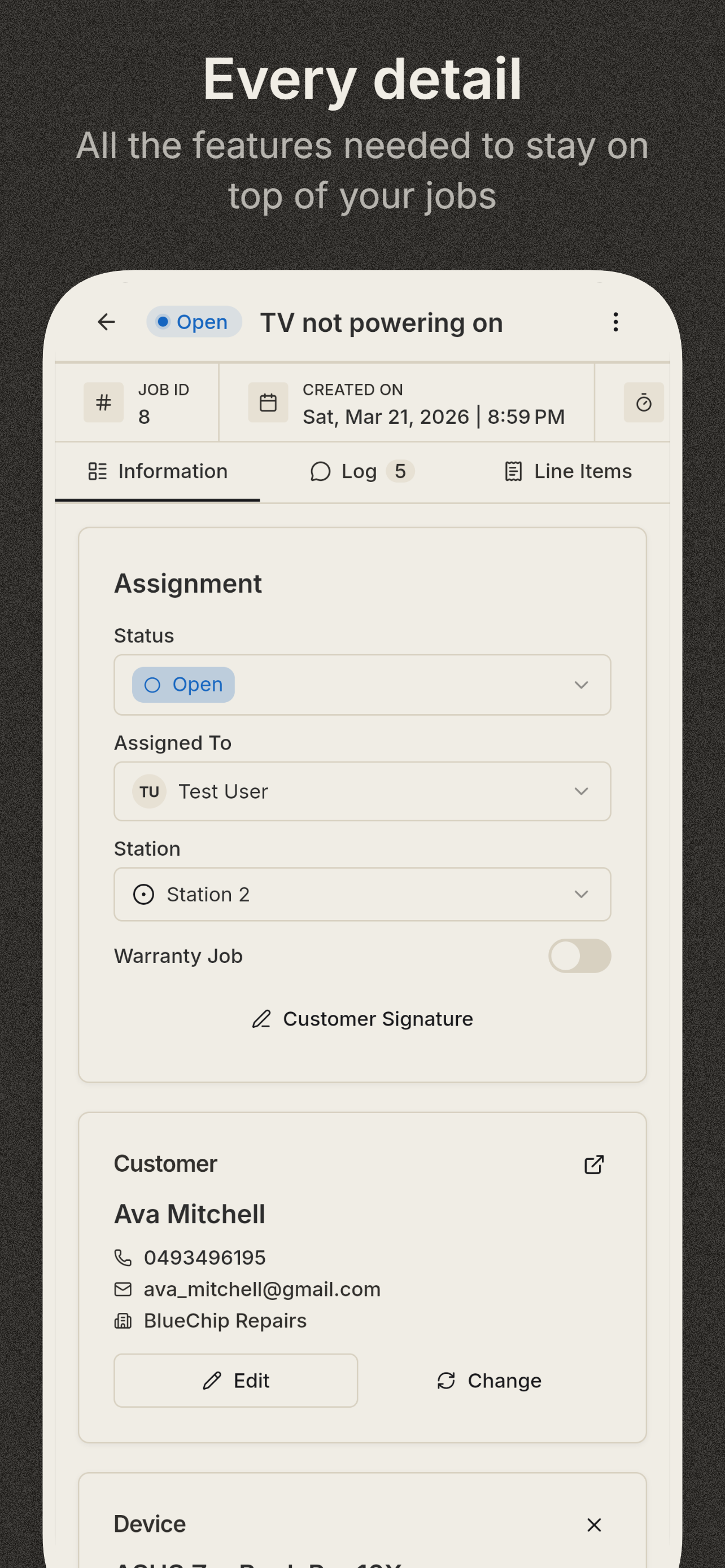This screenshot has height=1568, width=725.
Task: Click the Log count badge 5
Action: click(400, 472)
